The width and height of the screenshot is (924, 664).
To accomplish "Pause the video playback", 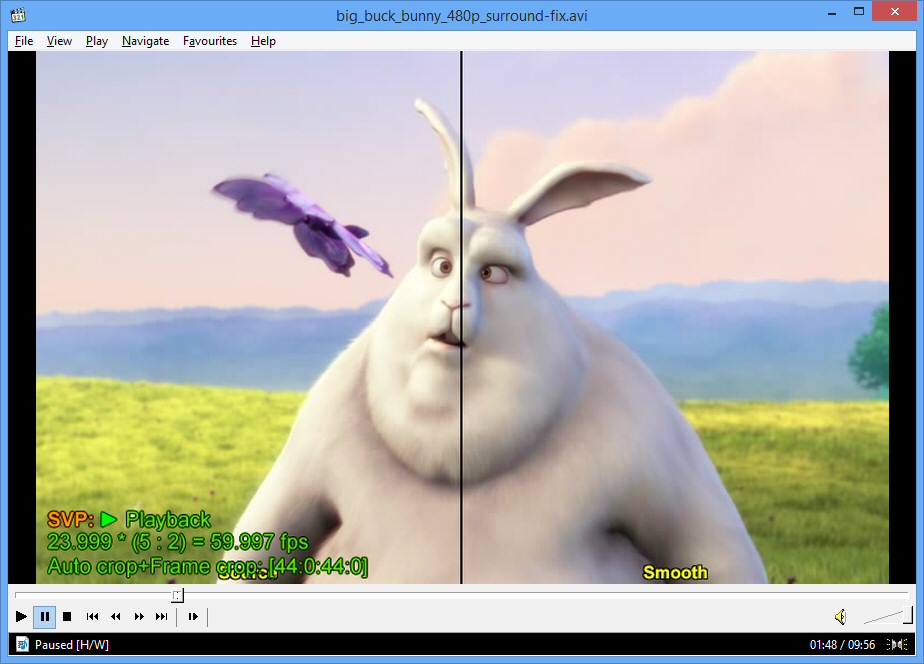I will (45, 616).
